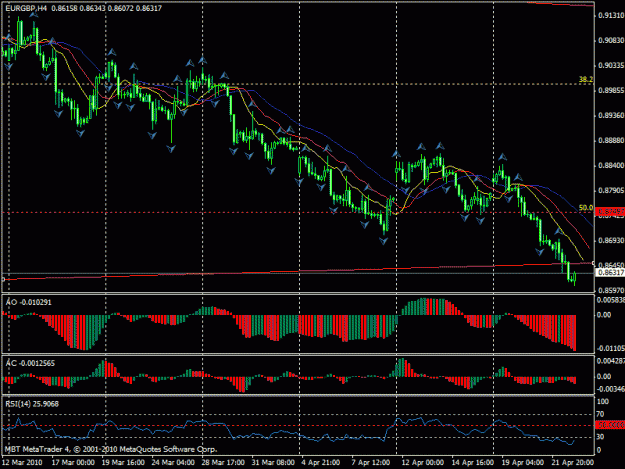This screenshot has width=625, height=469.
Task: Click the 0.89855 price axis label
Action: (611, 90)
